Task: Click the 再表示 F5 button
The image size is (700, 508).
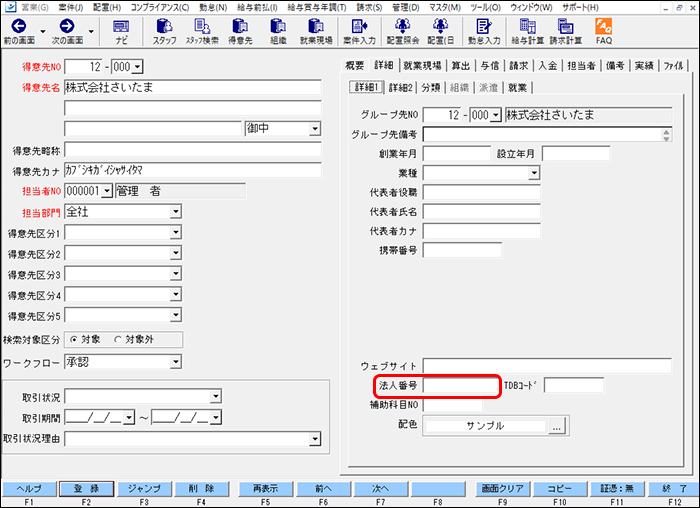Action: coord(266,488)
